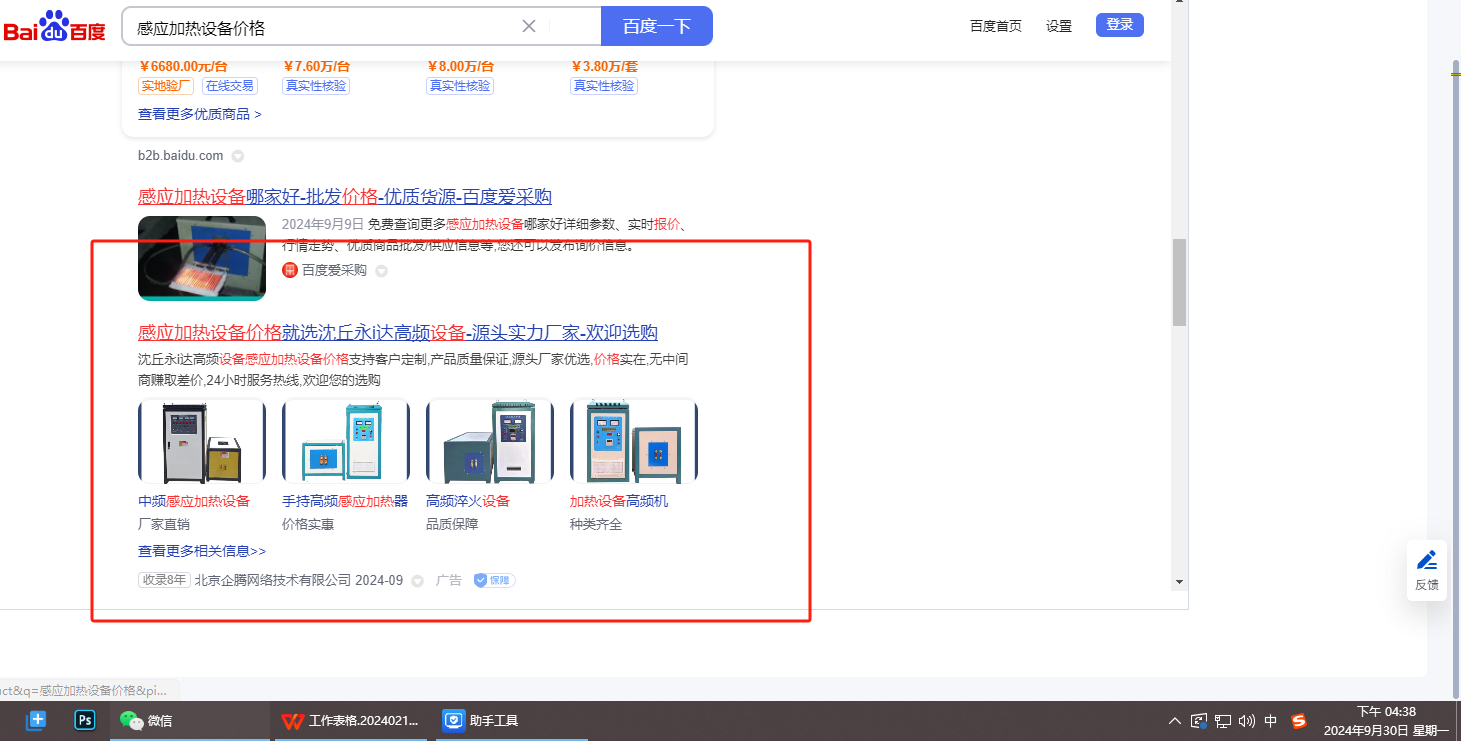
Task: Open 查看更多优质商品 link
Action: tap(200, 114)
